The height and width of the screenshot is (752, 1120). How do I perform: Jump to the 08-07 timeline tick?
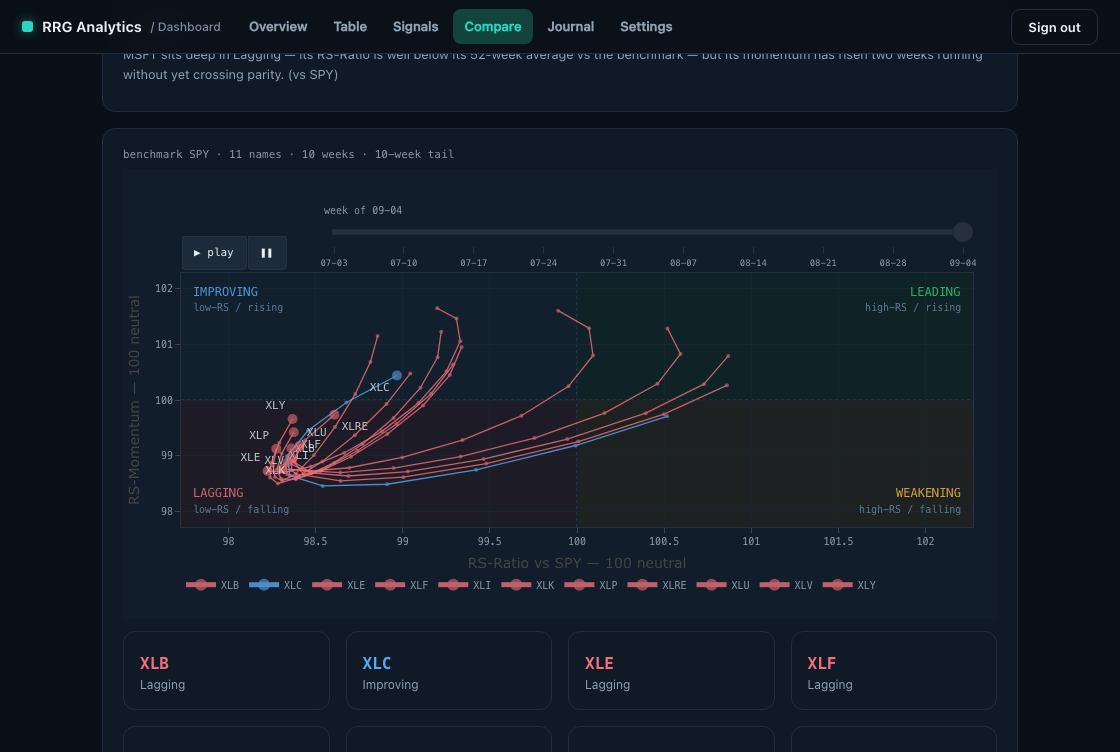point(683,263)
